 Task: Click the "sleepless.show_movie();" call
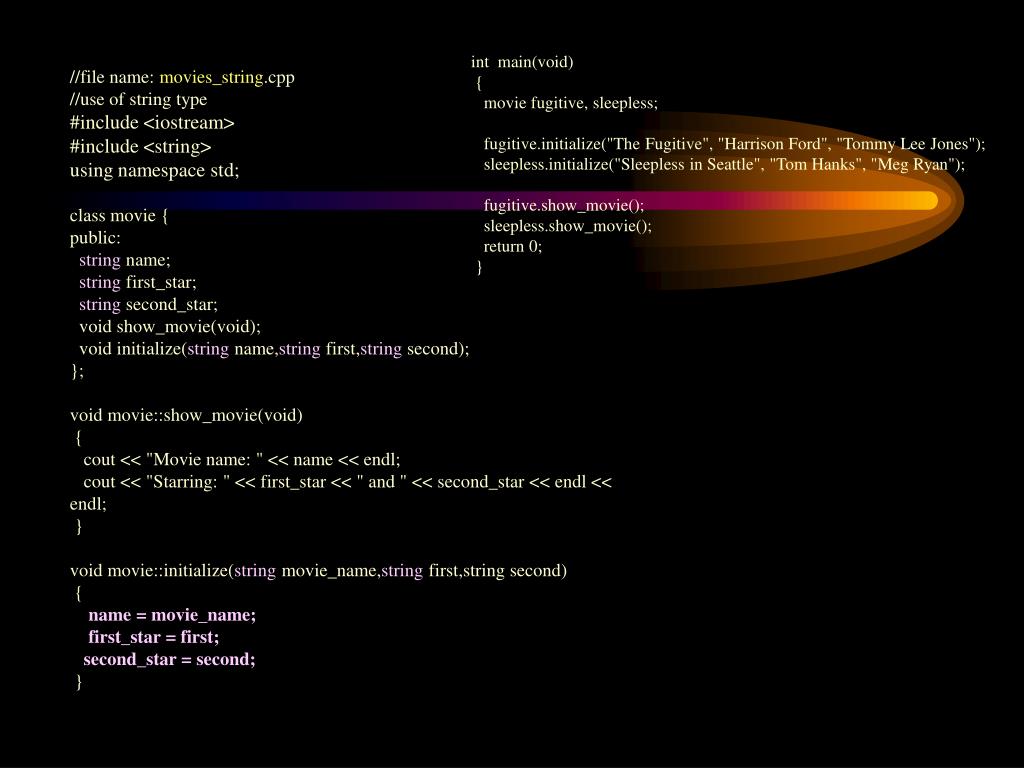(x=568, y=227)
